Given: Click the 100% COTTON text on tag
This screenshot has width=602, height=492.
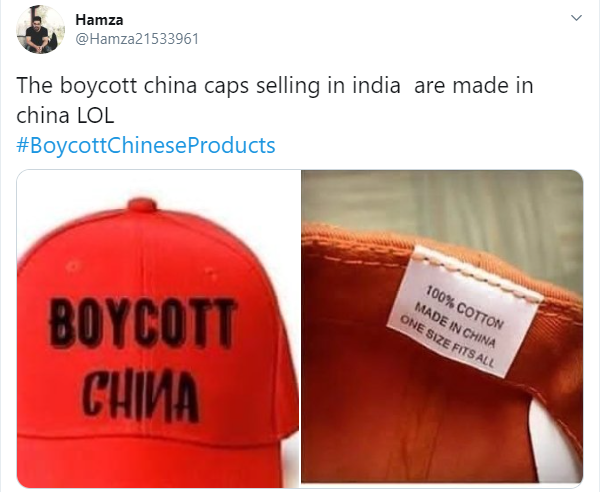Looking at the screenshot, I should coord(464,307).
